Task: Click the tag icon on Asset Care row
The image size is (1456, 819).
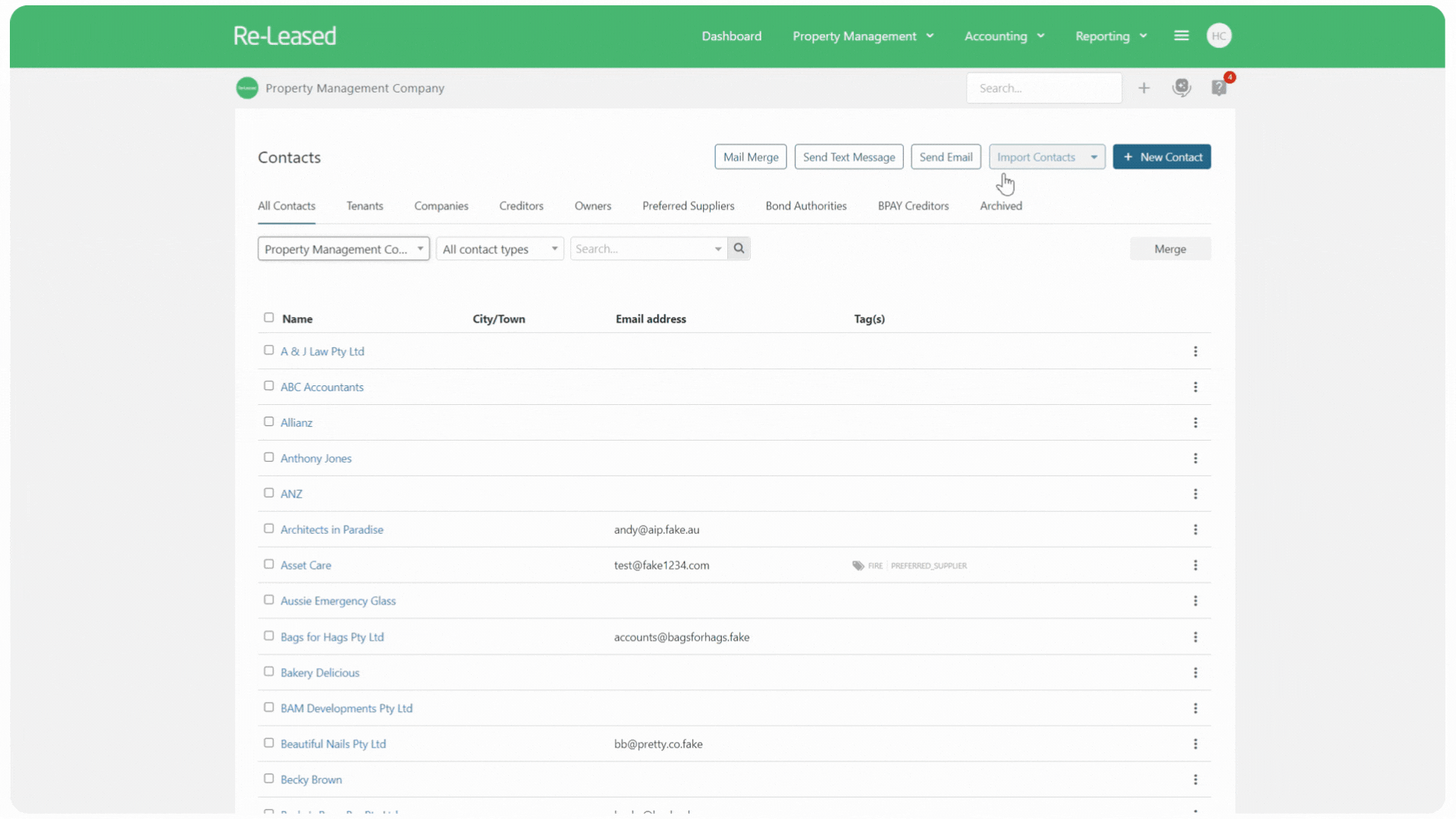Action: [x=858, y=566]
